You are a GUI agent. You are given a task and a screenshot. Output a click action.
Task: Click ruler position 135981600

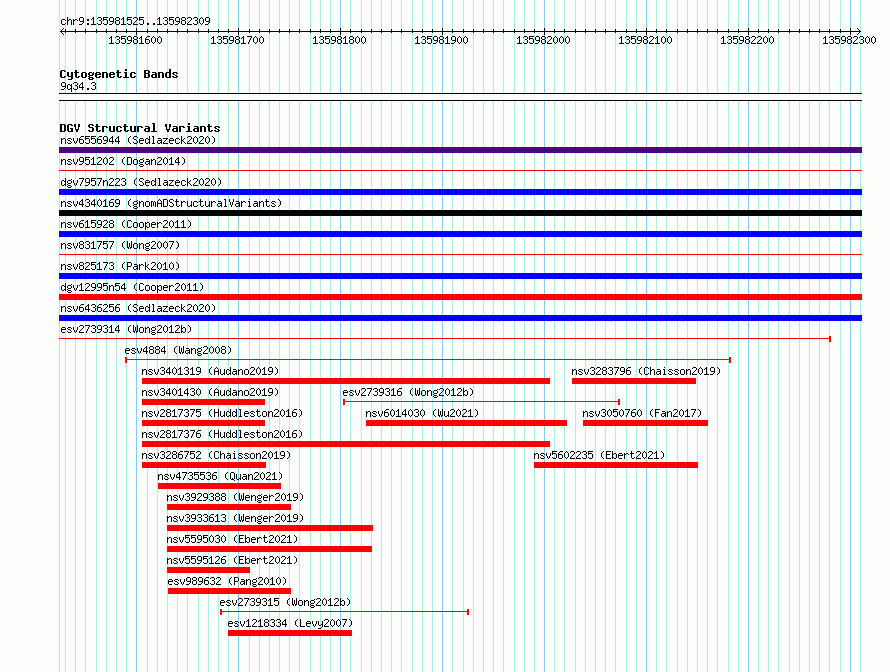(x=135, y=40)
